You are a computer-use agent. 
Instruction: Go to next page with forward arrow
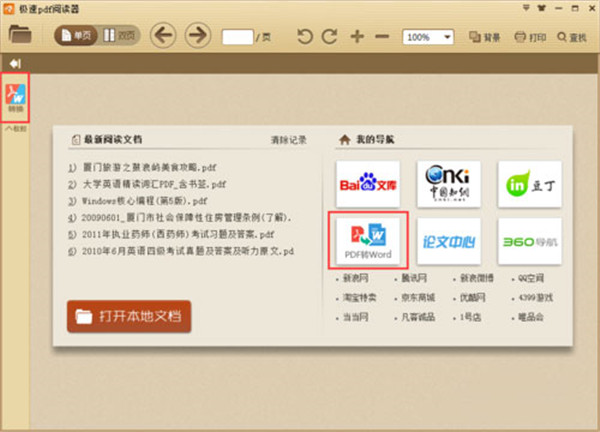[197, 36]
